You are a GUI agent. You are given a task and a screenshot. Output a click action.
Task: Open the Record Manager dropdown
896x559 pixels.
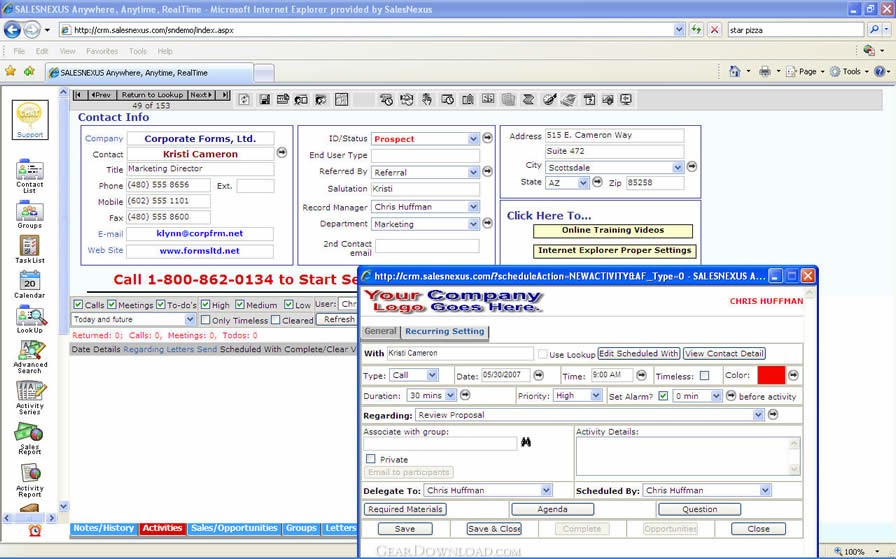coord(473,207)
